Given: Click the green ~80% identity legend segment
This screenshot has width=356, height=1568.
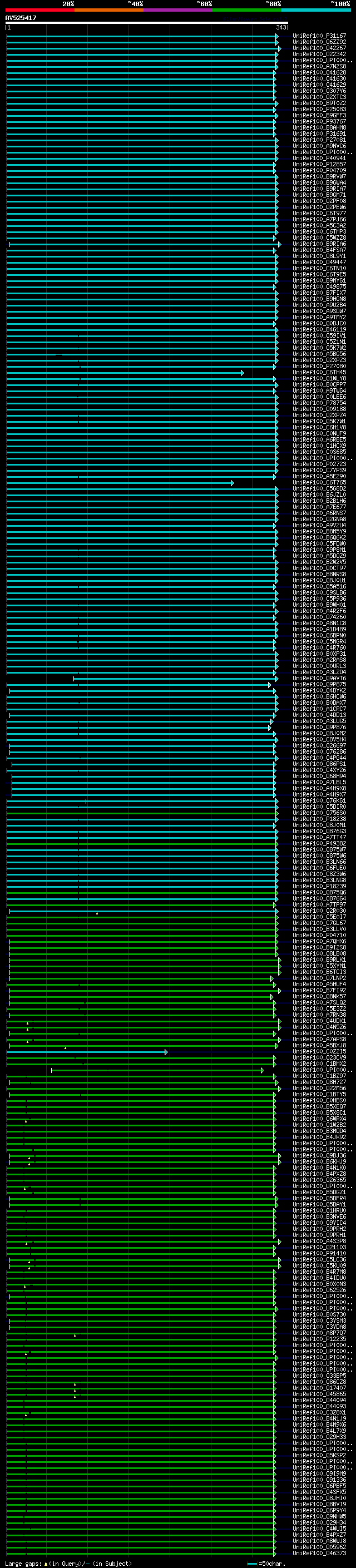Looking at the screenshot, I should (246, 10).
